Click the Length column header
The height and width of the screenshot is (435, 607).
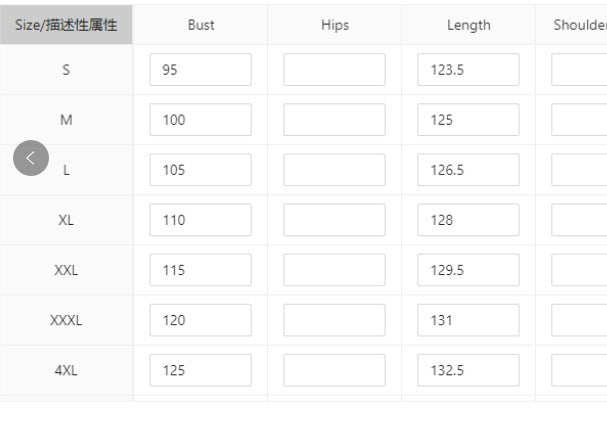pos(468,25)
